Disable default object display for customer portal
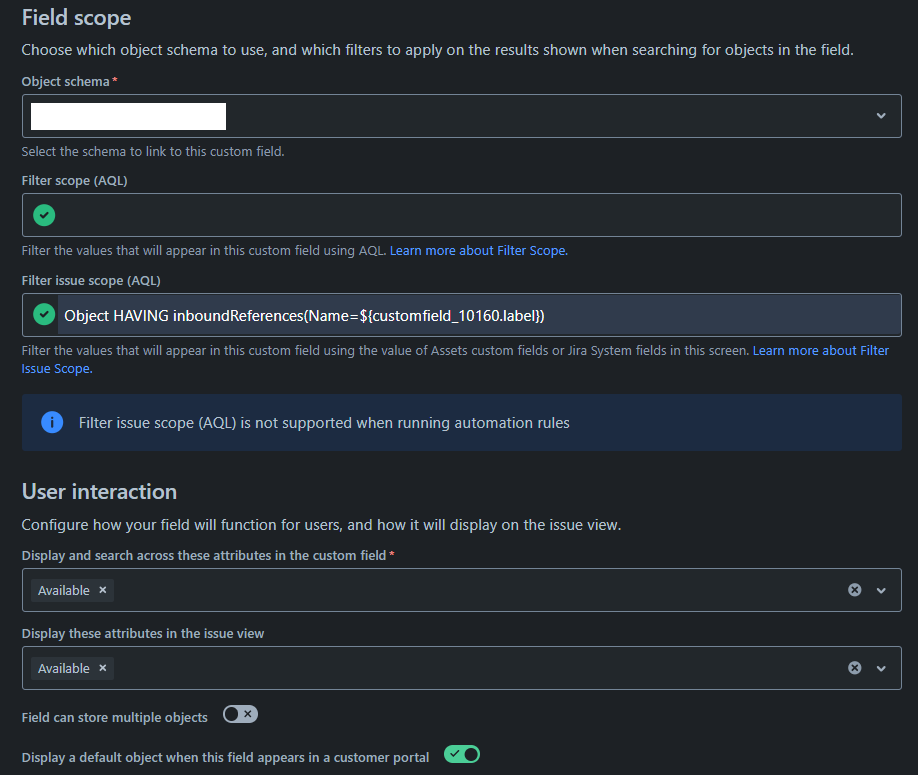 point(461,754)
